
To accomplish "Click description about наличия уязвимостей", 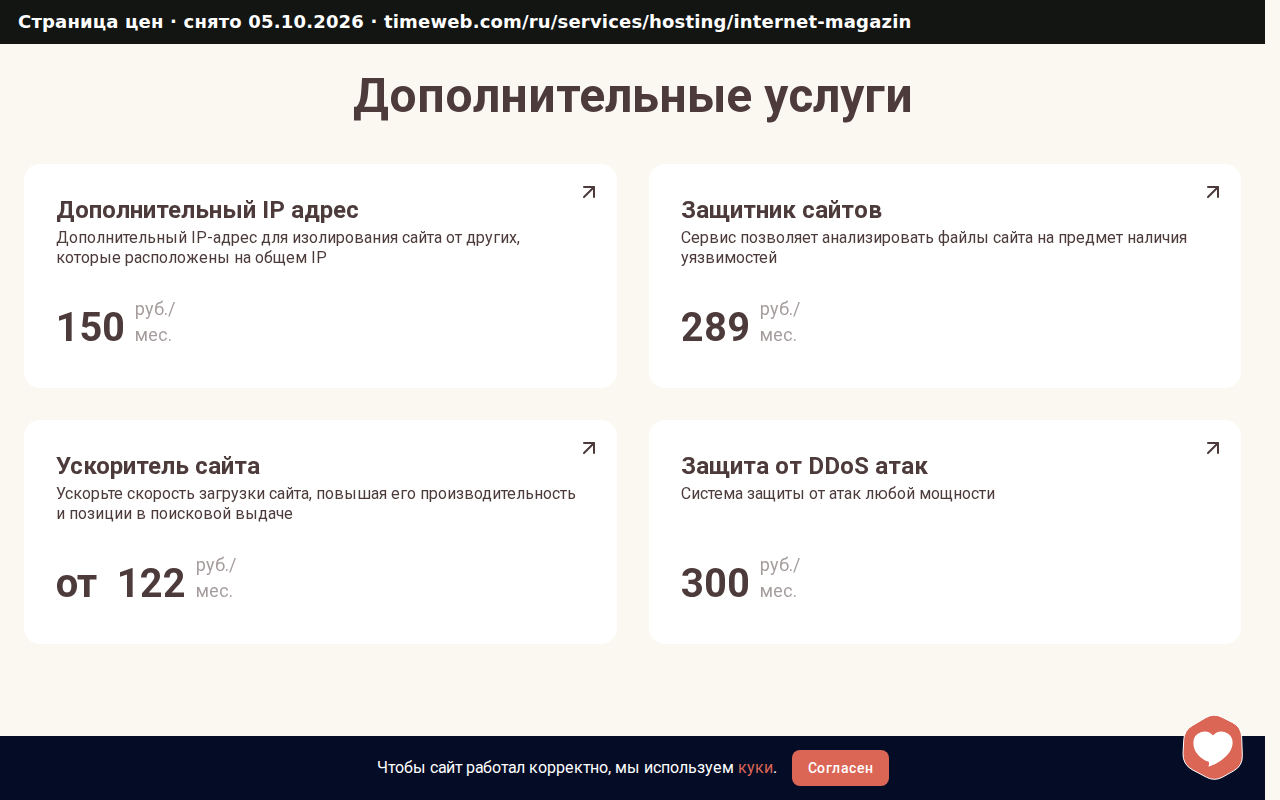I will pos(934,248).
